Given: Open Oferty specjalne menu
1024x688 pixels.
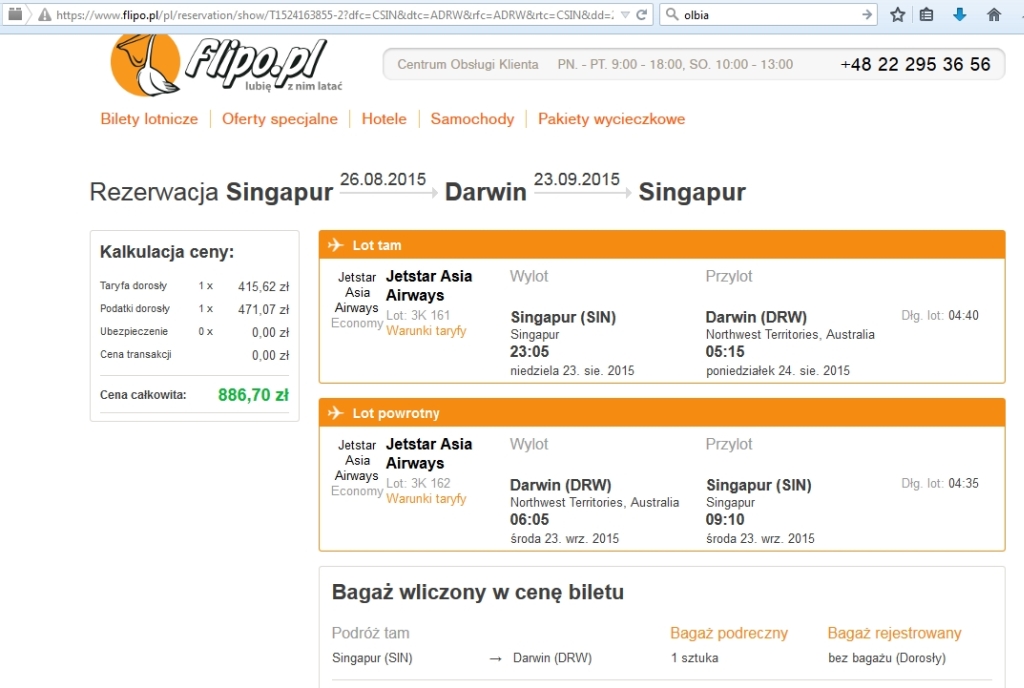Looking at the screenshot, I should (x=280, y=119).
